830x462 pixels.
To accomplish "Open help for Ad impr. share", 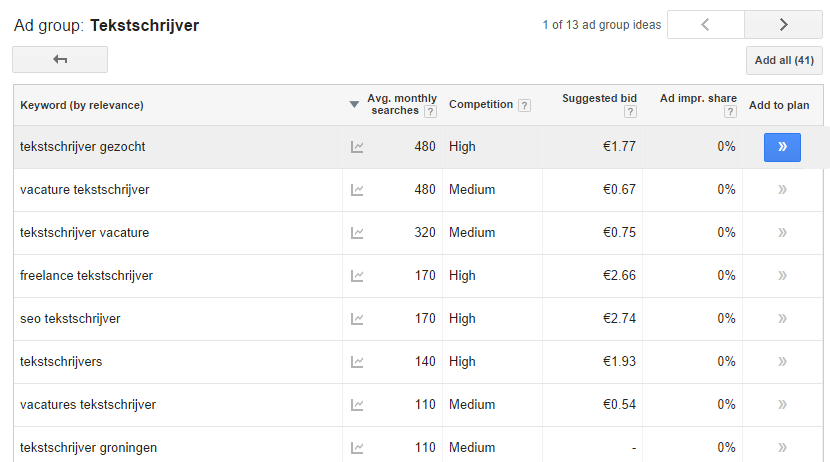I will coord(730,112).
